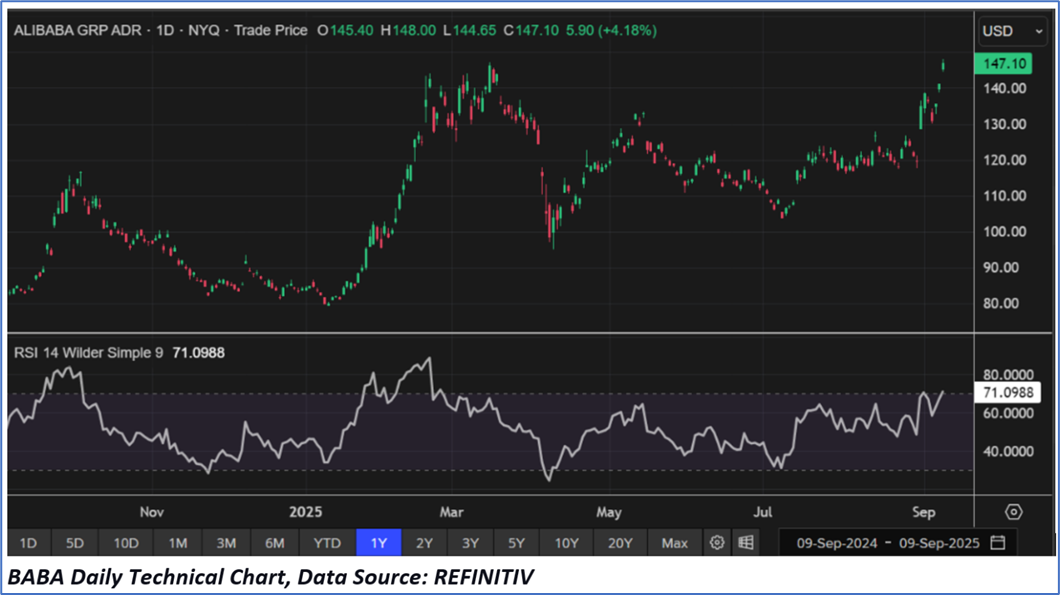Click the 40.0000 RSI axis label

1008,451
